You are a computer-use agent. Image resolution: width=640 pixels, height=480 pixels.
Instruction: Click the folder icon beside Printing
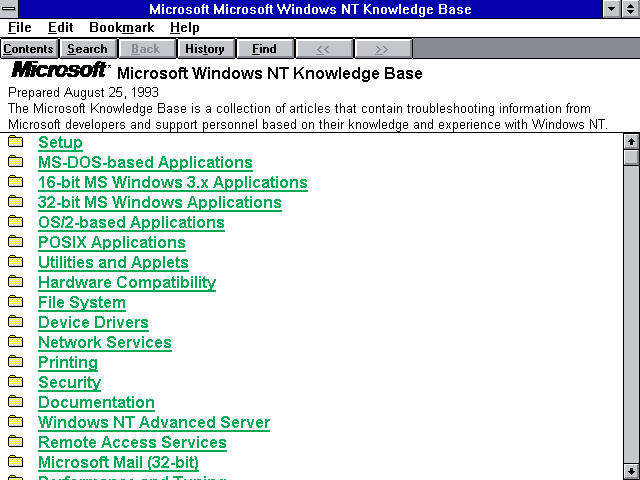[16, 361]
